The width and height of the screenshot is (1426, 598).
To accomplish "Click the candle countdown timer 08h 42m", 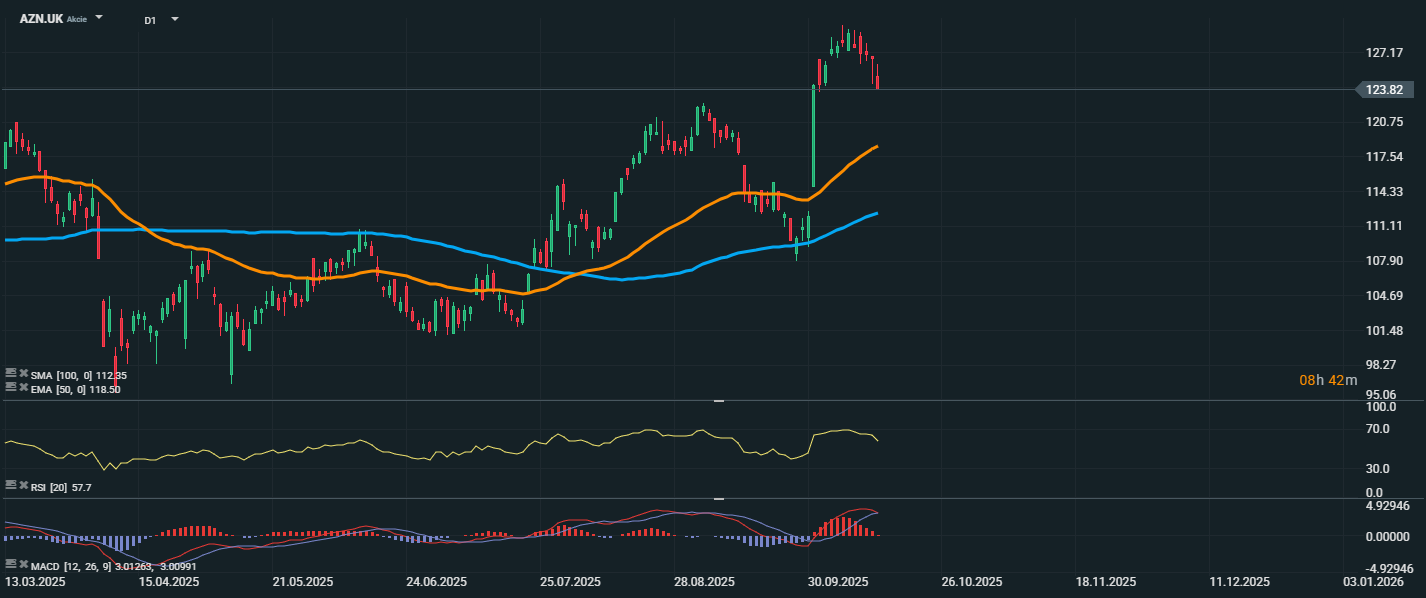I will click(1328, 380).
